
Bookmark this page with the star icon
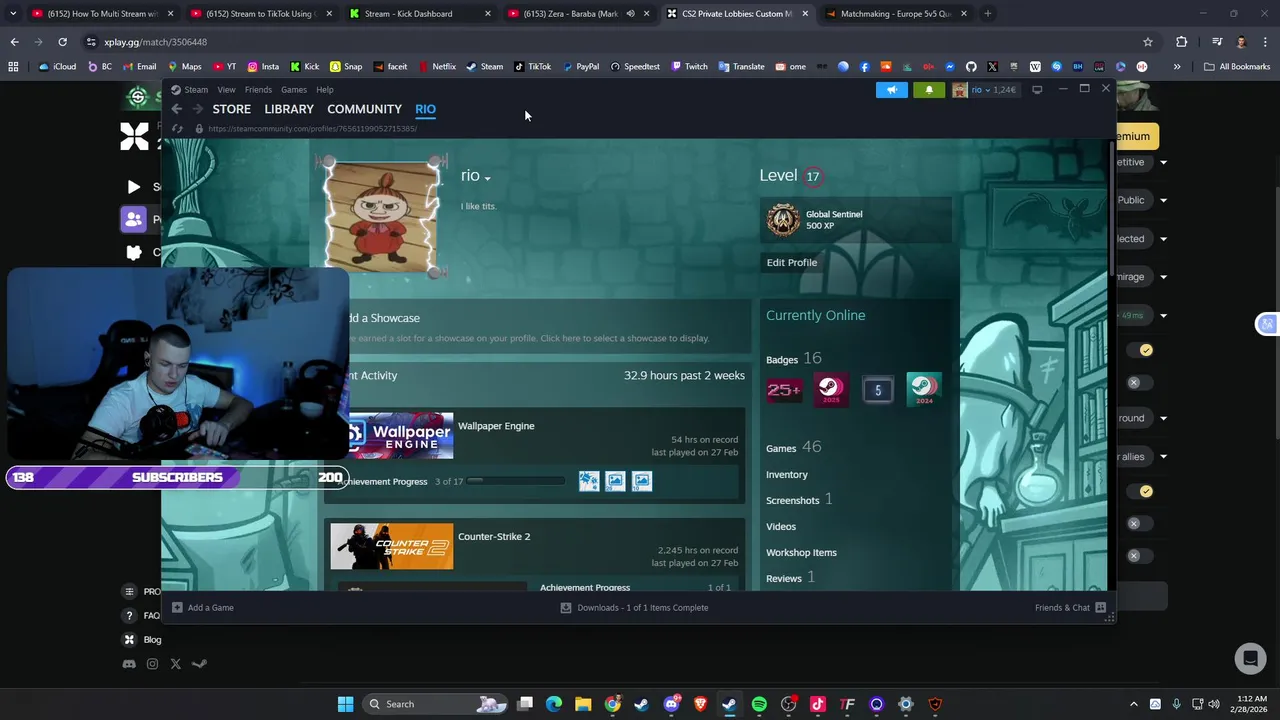(x=1148, y=42)
